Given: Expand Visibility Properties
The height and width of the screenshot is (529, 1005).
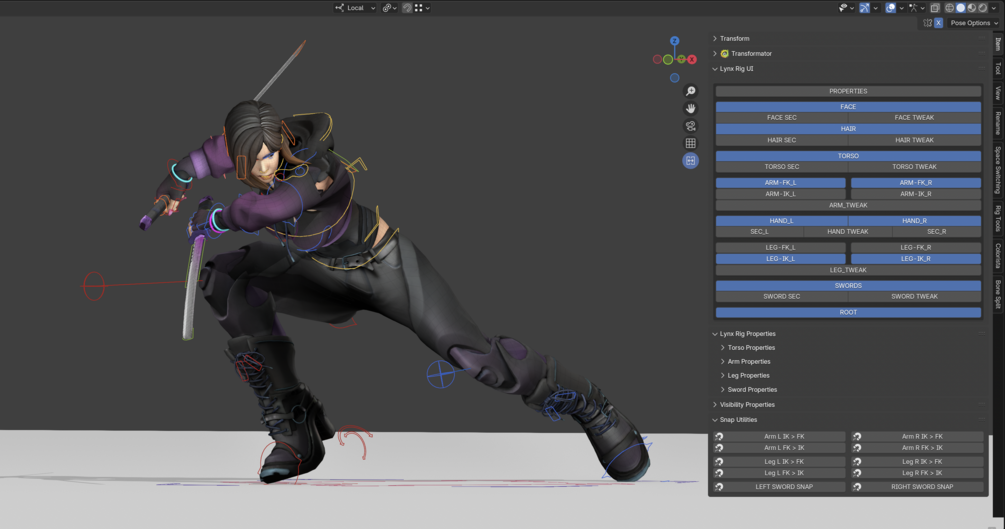Looking at the screenshot, I should click(715, 405).
